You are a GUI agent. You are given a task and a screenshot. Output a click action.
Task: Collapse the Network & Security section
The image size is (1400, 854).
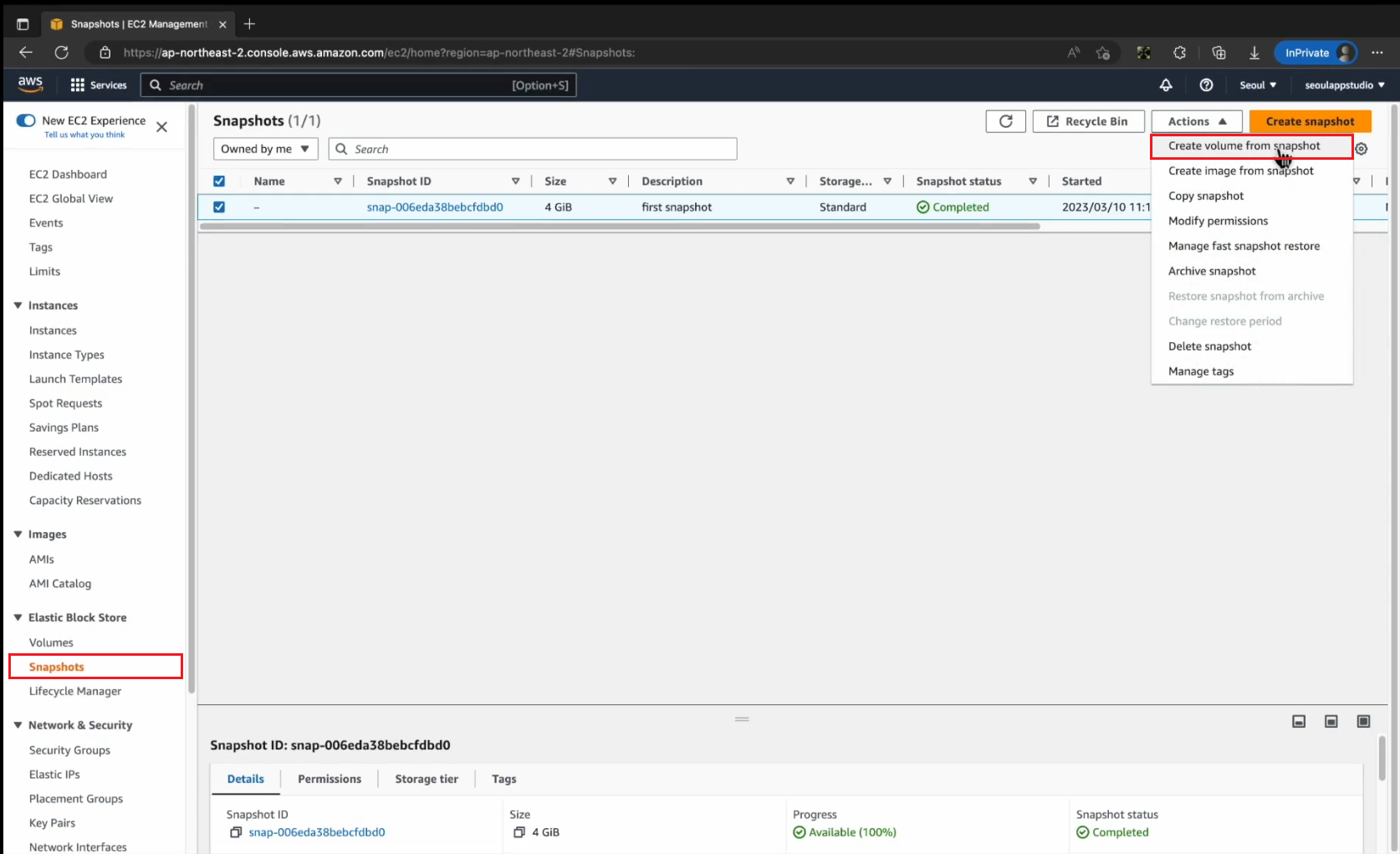click(x=18, y=725)
